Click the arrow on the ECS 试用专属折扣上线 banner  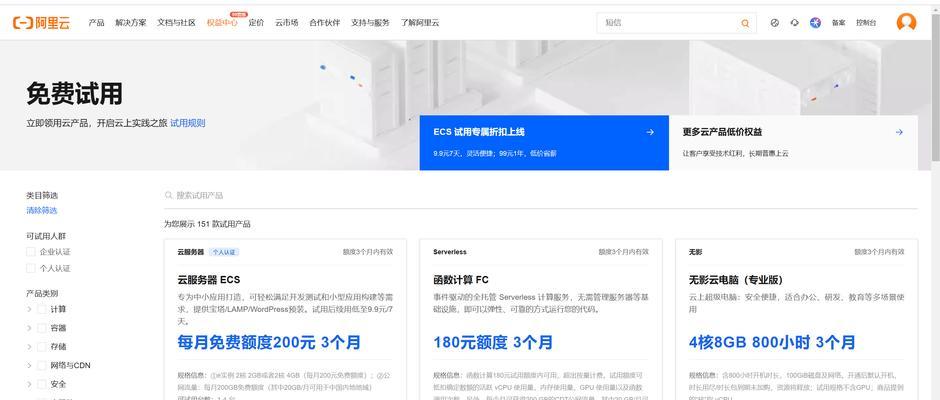coord(650,132)
